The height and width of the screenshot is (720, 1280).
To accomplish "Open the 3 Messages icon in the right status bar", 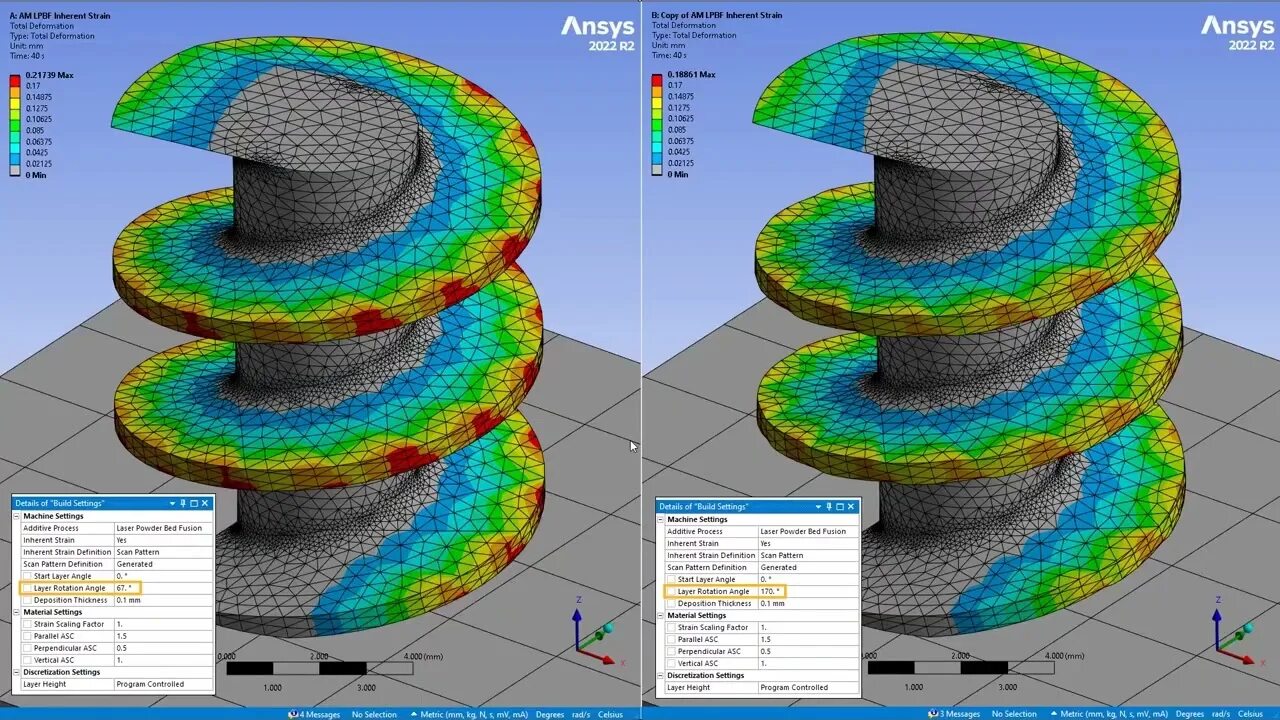I will click(x=932, y=714).
